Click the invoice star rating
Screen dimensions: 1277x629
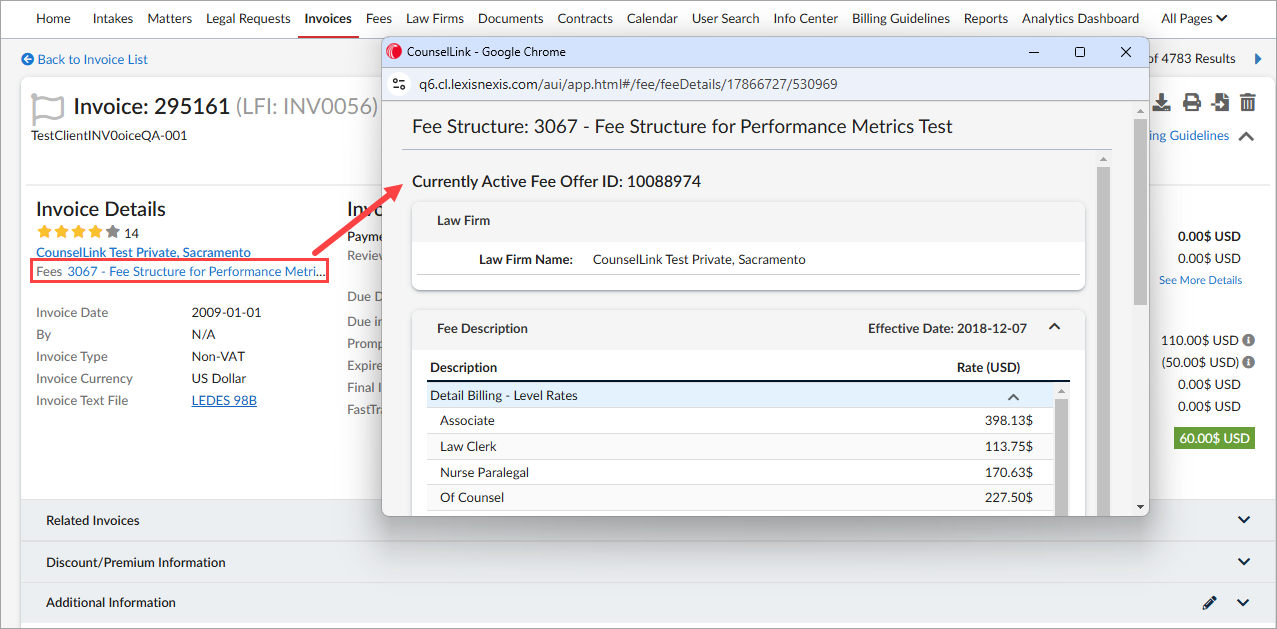[x=78, y=232]
